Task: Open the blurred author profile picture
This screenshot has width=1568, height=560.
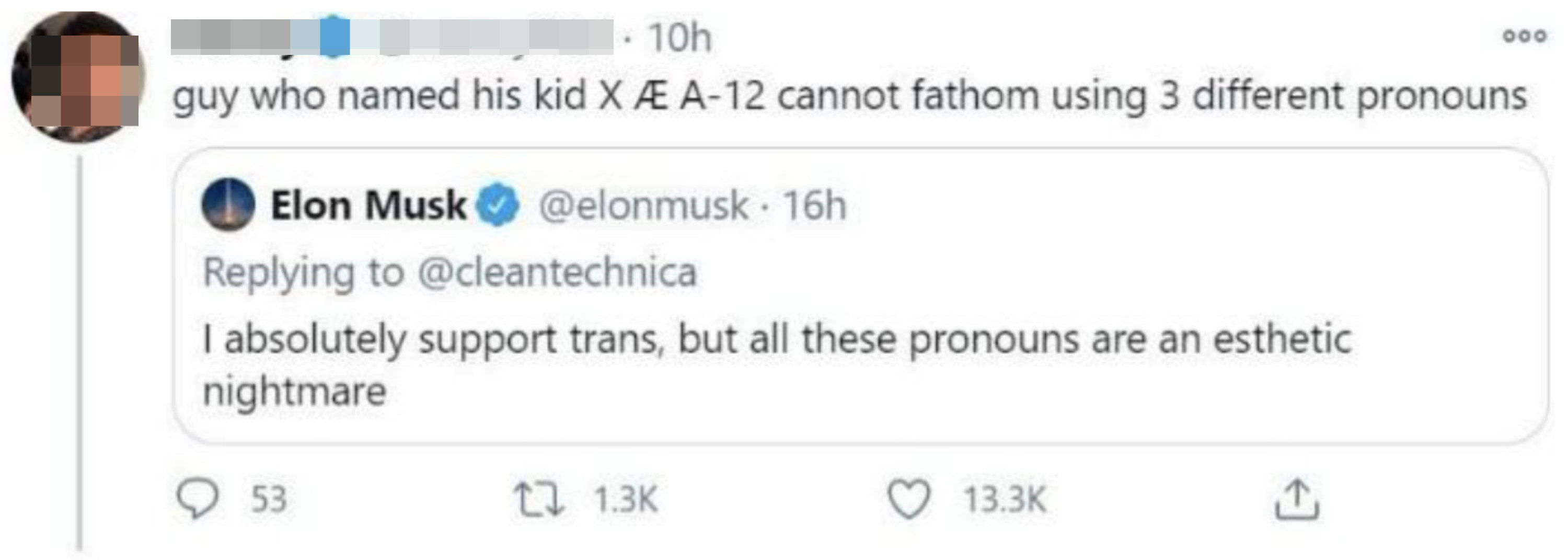Action: coord(77,77)
